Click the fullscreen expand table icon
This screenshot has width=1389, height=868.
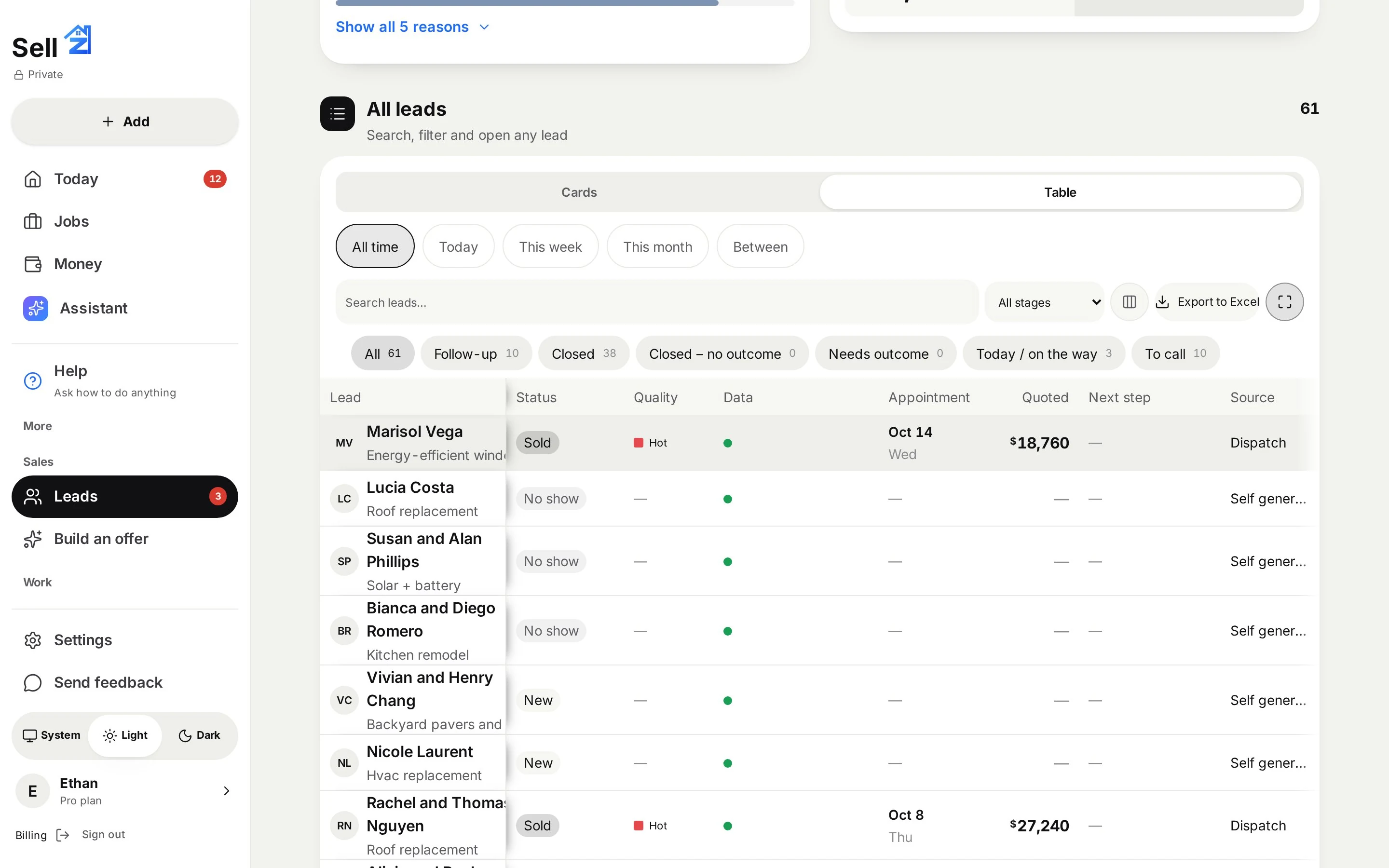[x=1284, y=302]
